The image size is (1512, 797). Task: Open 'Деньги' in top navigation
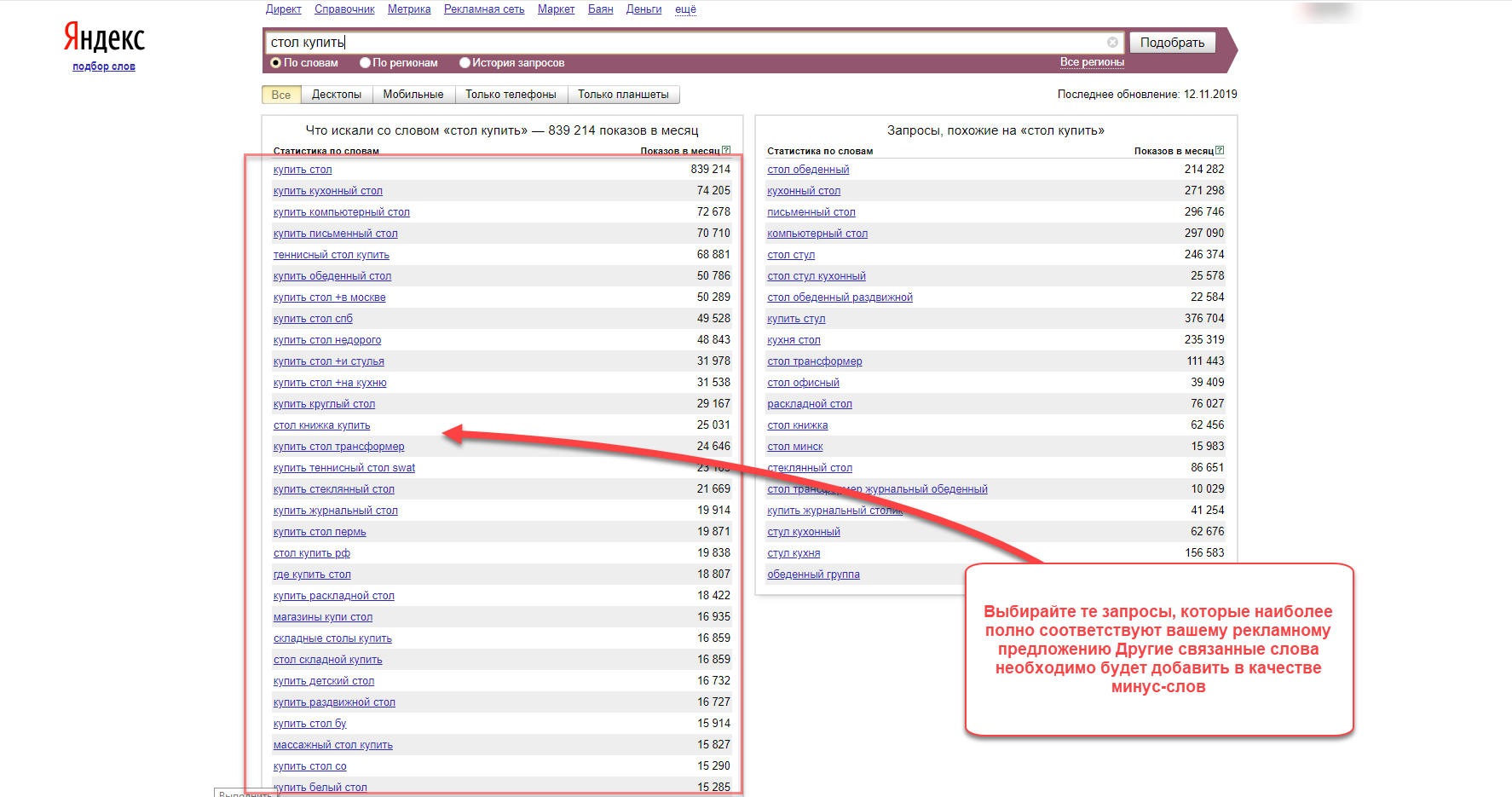click(643, 9)
